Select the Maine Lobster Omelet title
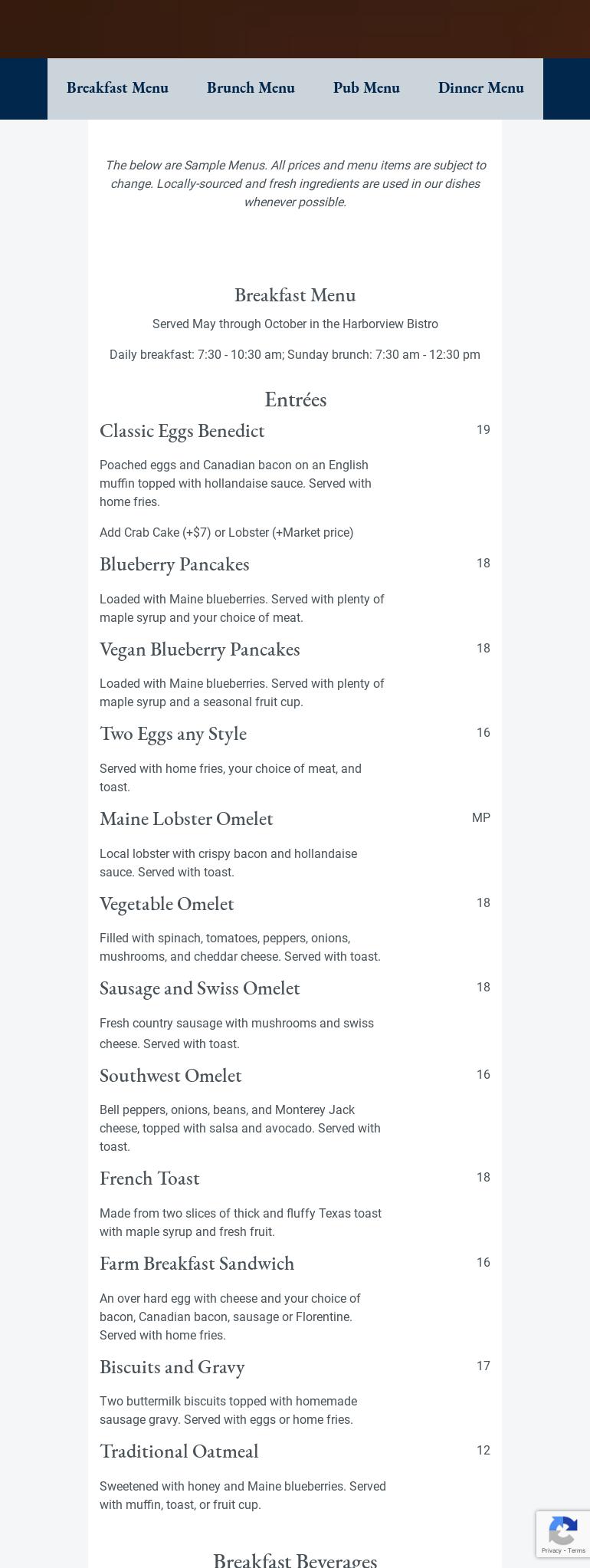 coord(186,819)
